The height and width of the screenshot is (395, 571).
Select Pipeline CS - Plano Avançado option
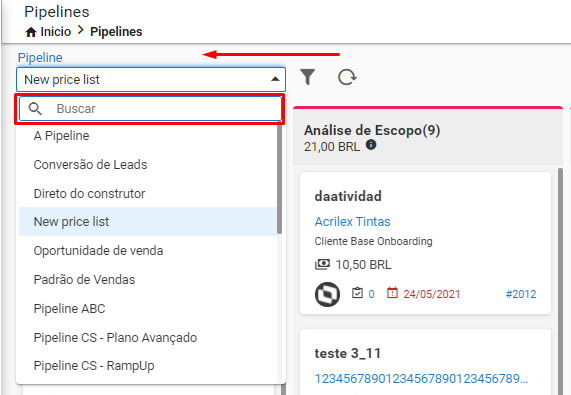[x=148, y=337]
